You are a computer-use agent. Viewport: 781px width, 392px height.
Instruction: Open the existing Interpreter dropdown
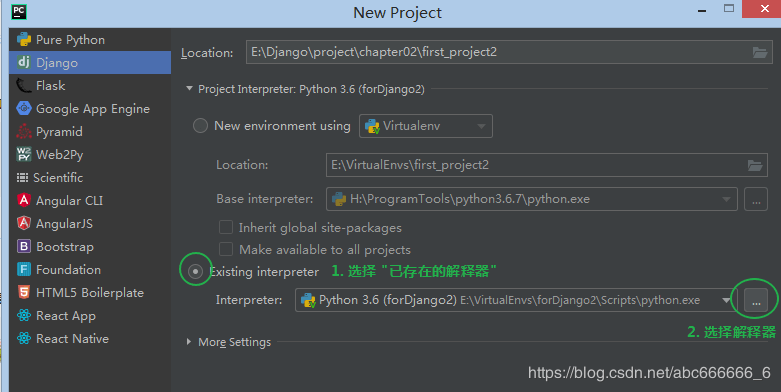pos(516,300)
